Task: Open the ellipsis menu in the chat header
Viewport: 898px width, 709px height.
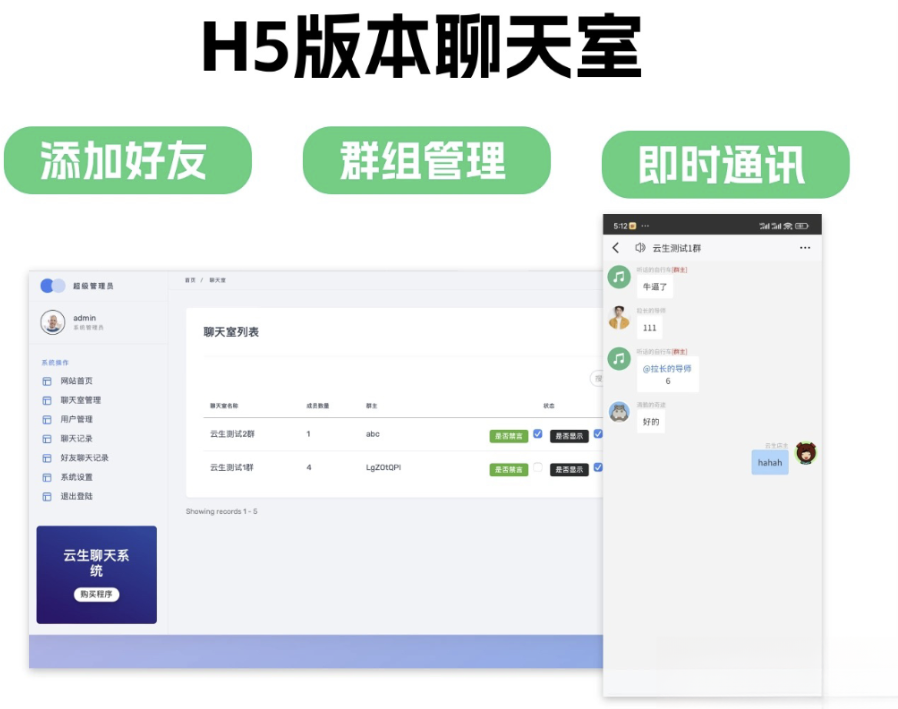Action: (x=805, y=248)
